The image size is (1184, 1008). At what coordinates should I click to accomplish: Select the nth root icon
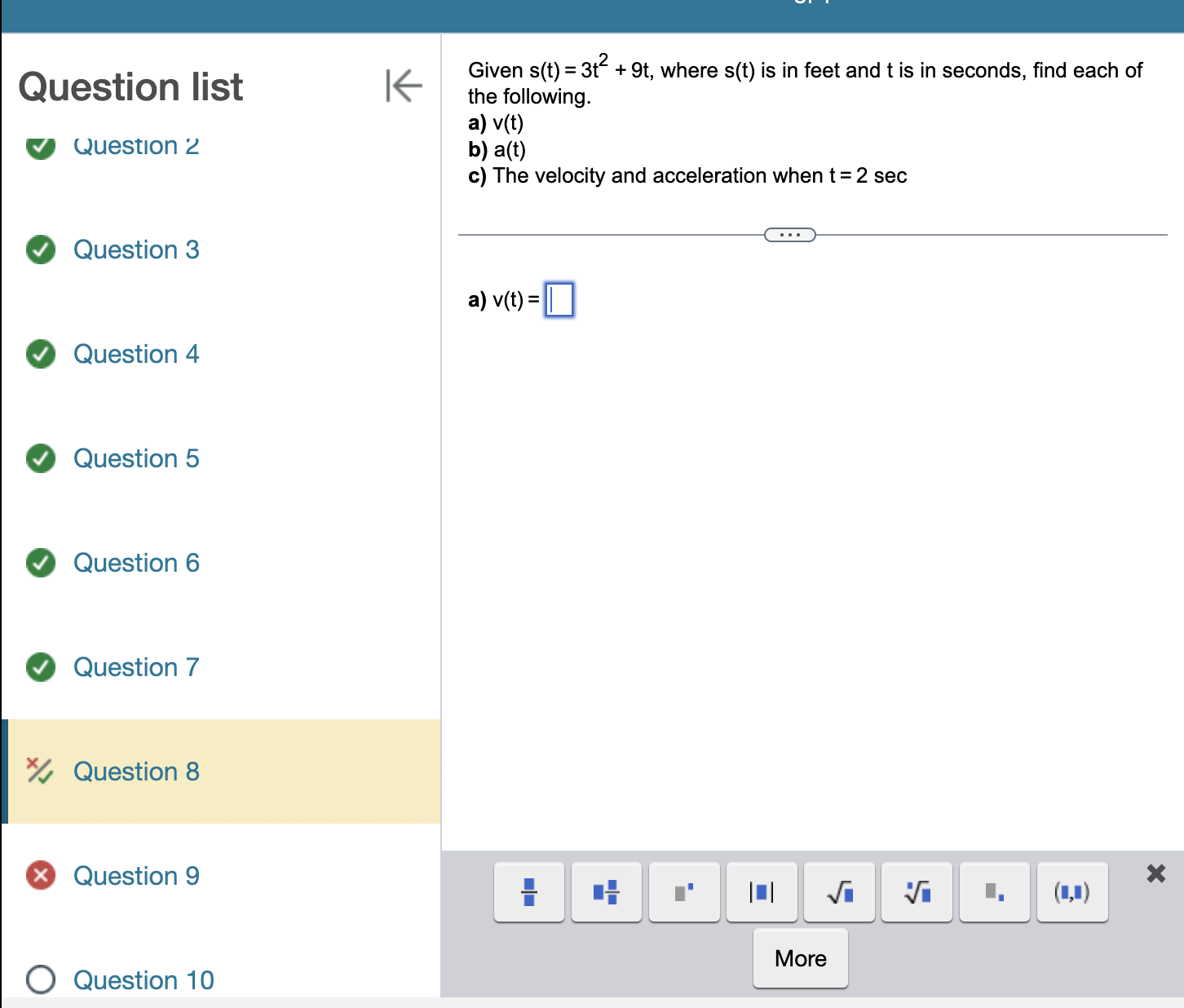point(917,891)
